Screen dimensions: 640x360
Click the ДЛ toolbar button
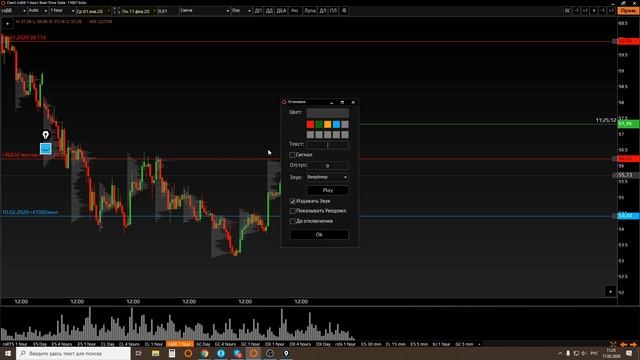tap(322, 11)
